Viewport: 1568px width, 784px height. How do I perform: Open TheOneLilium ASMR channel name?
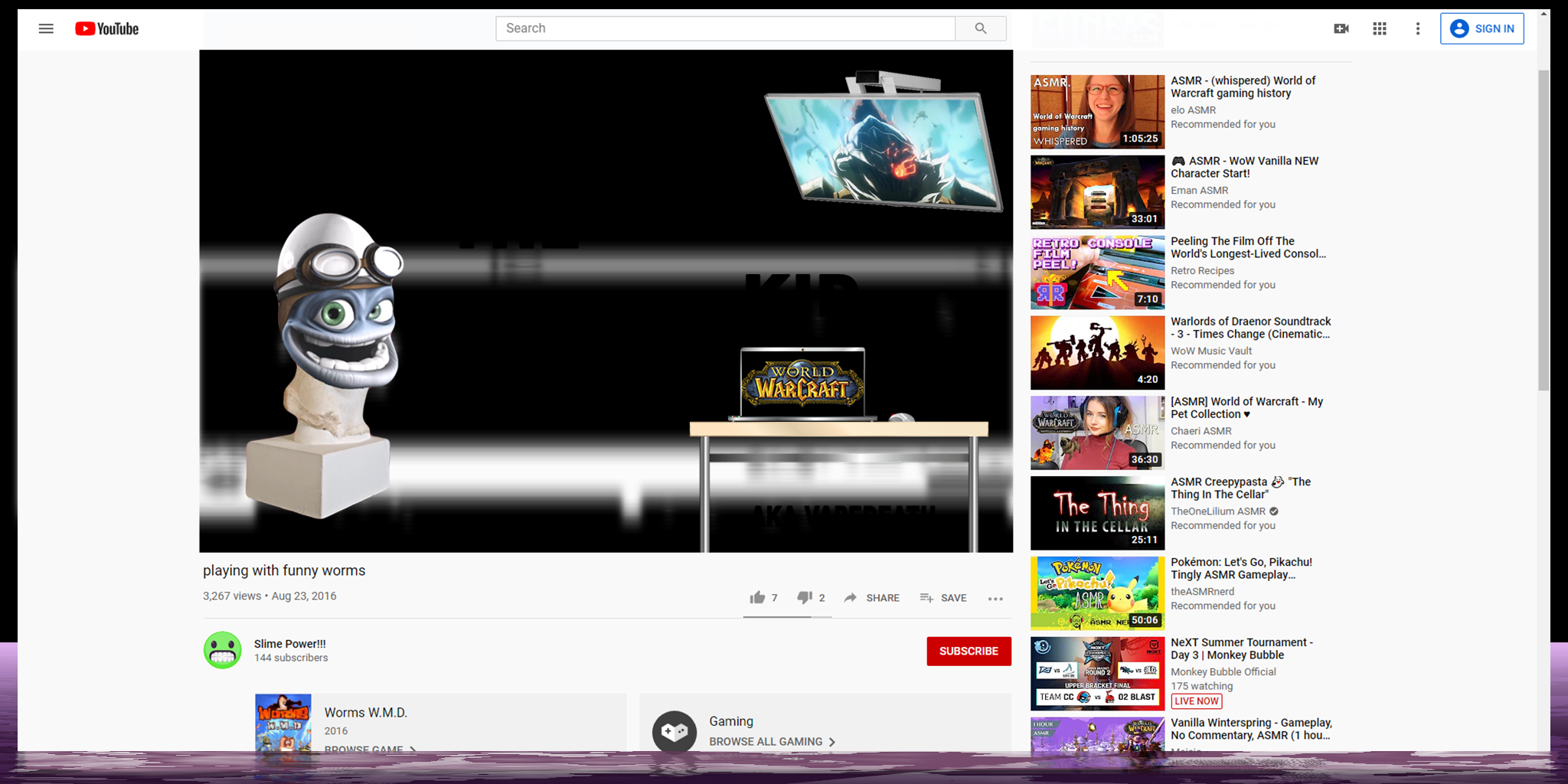click(1218, 511)
